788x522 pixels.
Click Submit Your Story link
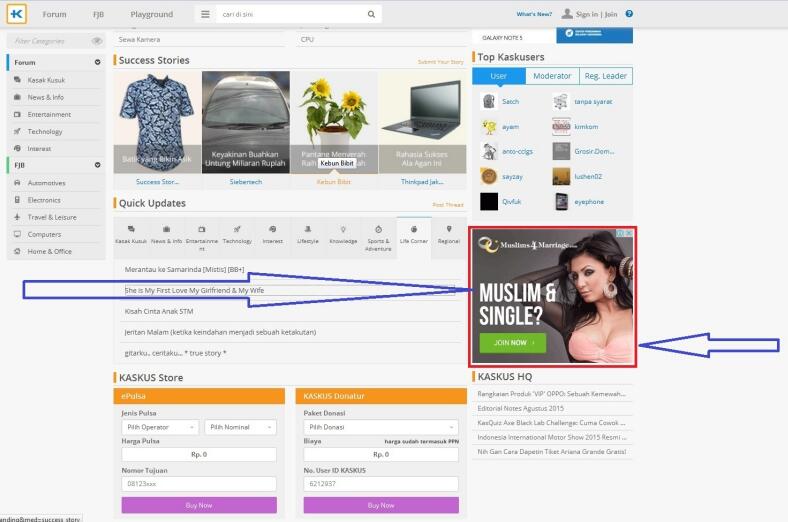[441, 62]
